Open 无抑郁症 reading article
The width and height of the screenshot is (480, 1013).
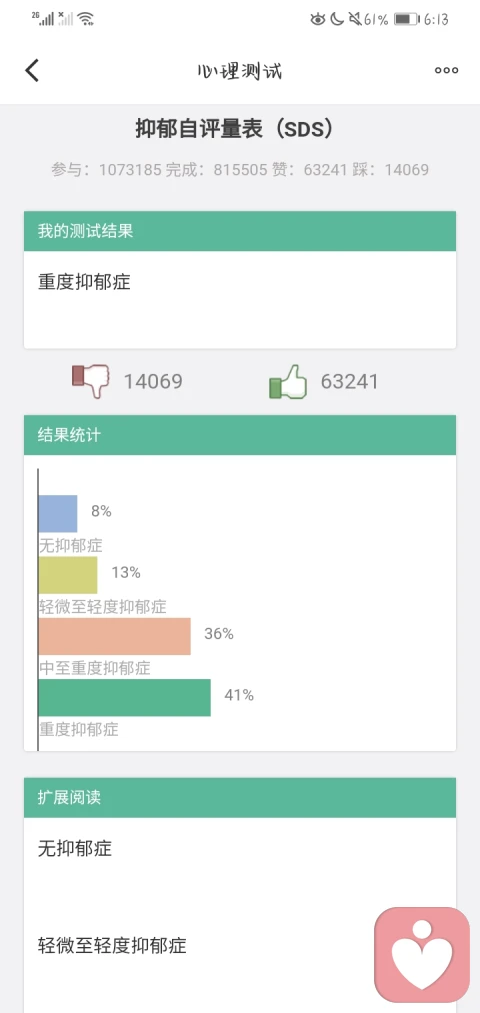click(75, 848)
